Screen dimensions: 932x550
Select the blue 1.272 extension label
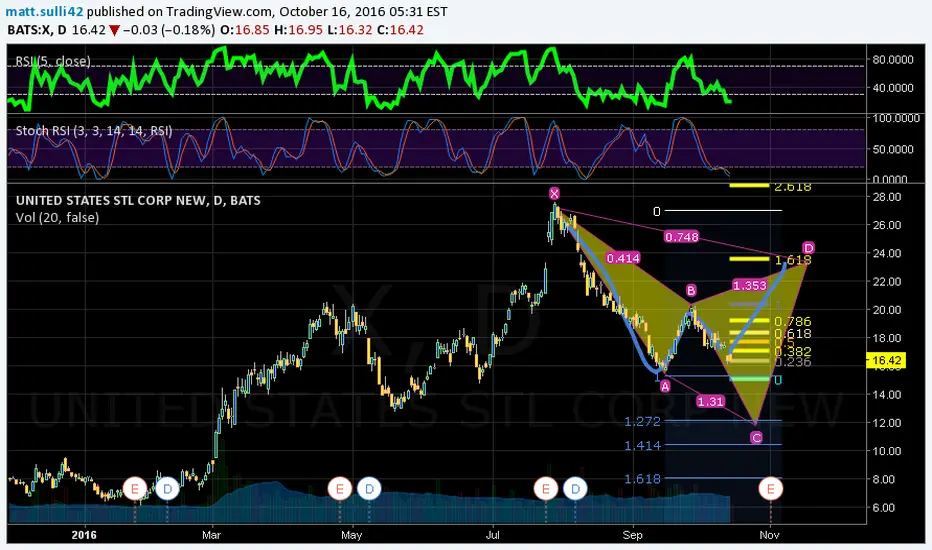(643, 422)
